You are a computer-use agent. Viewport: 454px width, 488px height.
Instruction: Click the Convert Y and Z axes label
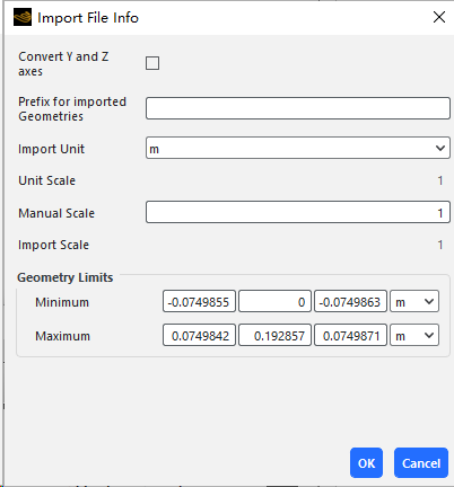tap(63, 64)
